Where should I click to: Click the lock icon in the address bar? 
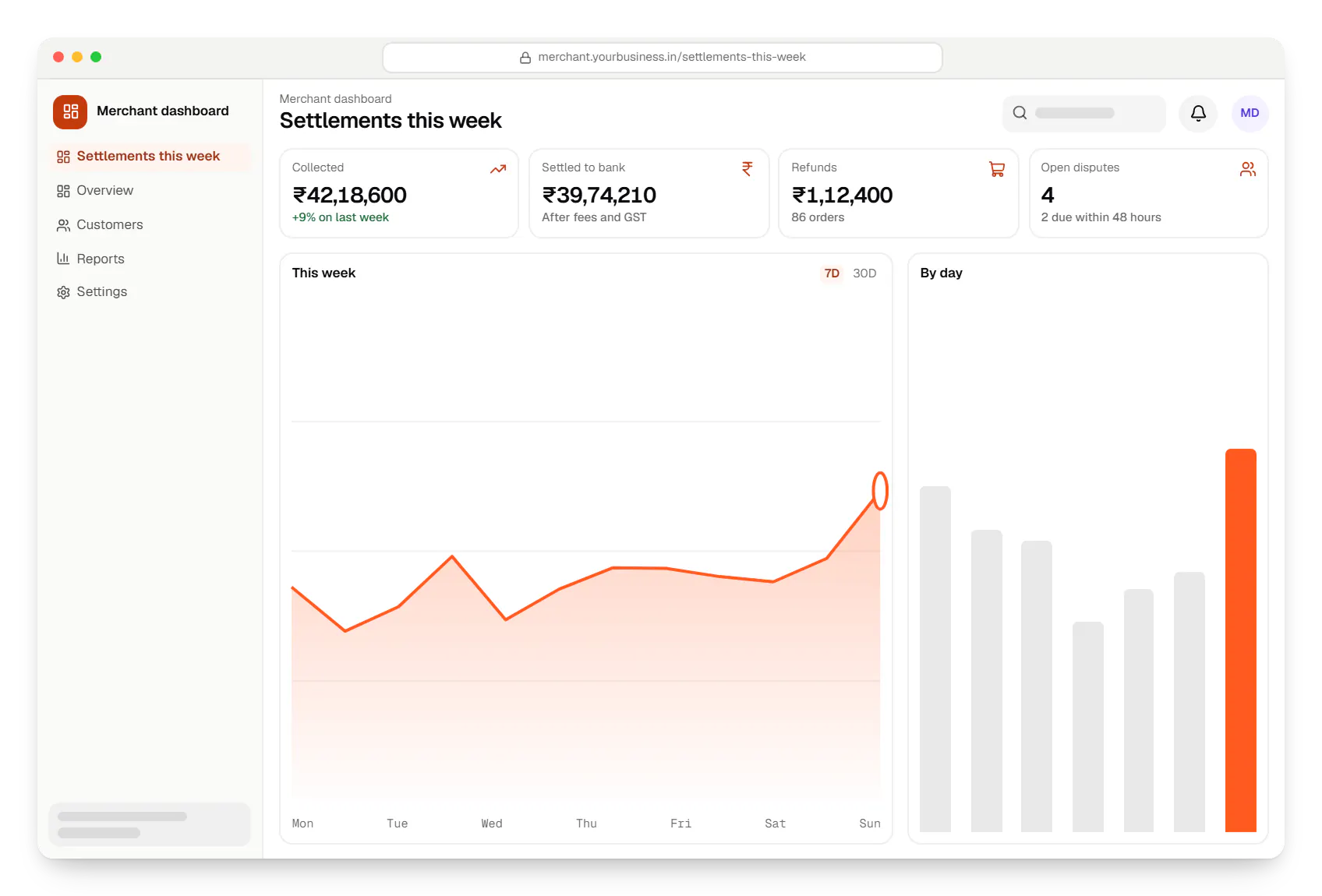525,58
